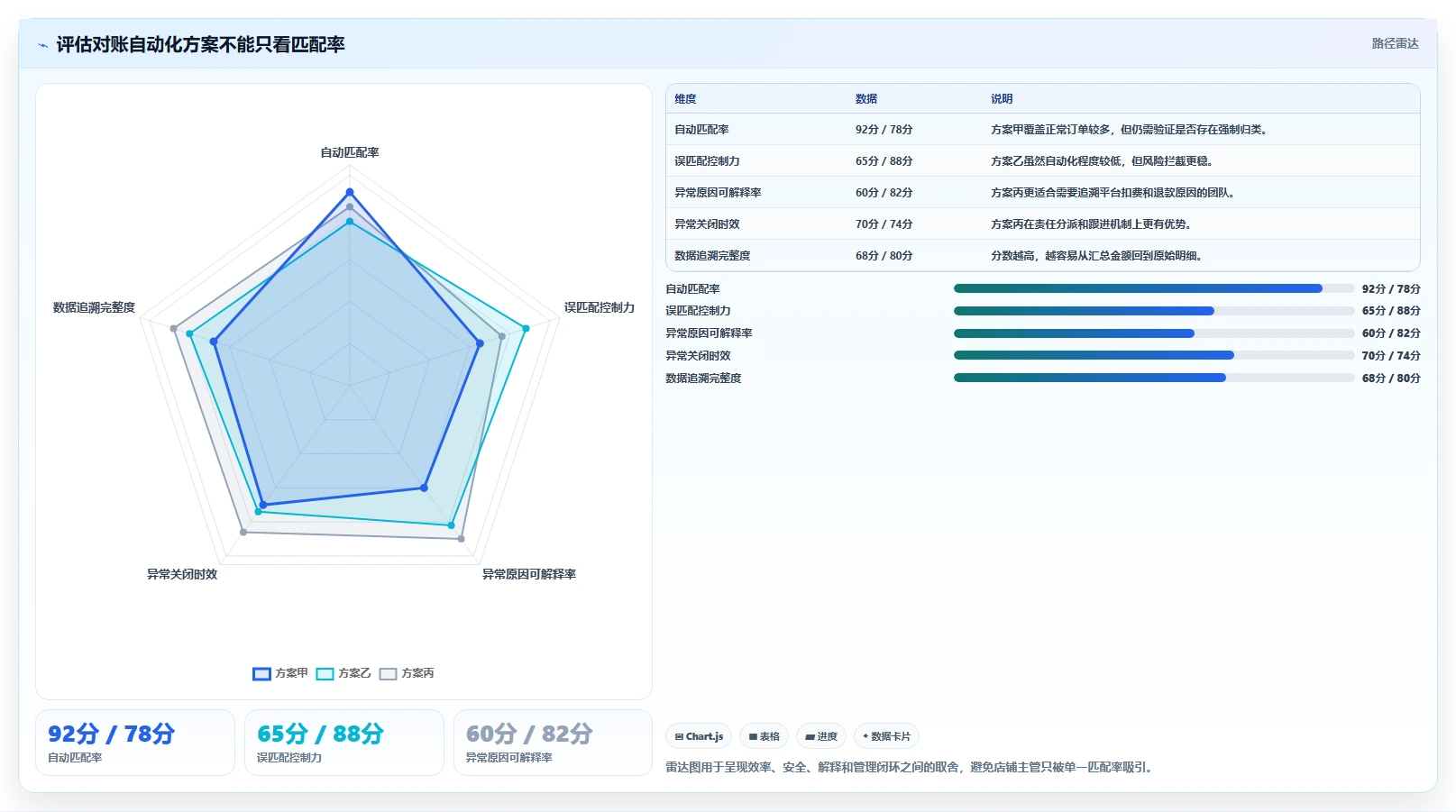Click the 异常关闭时效 progress bar
Image resolution: width=1456 pixels, height=812 pixels.
tap(1154, 355)
